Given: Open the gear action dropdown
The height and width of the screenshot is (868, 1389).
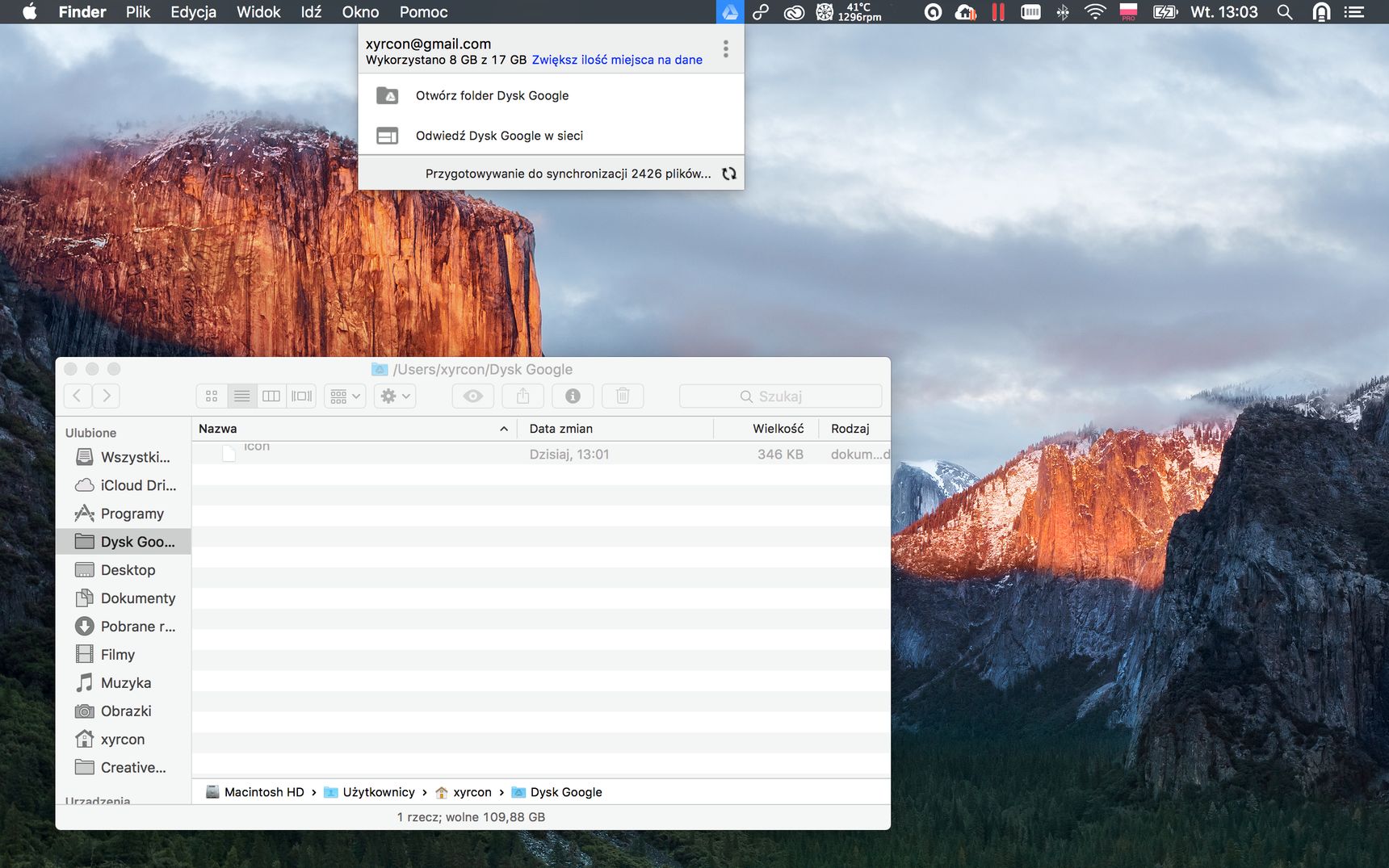Looking at the screenshot, I should [395, 396].
